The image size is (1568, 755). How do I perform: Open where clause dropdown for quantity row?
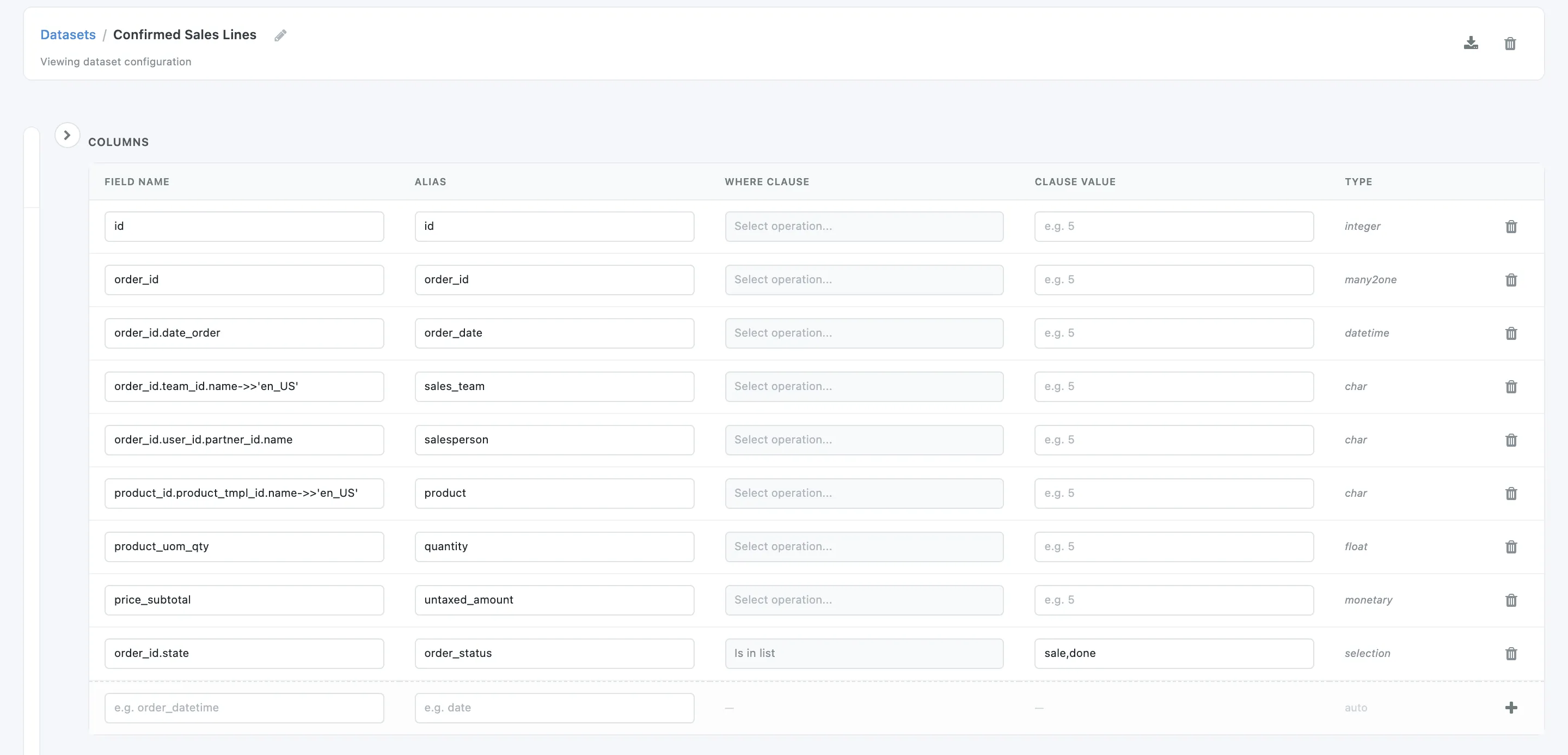(x=863, y=547)
